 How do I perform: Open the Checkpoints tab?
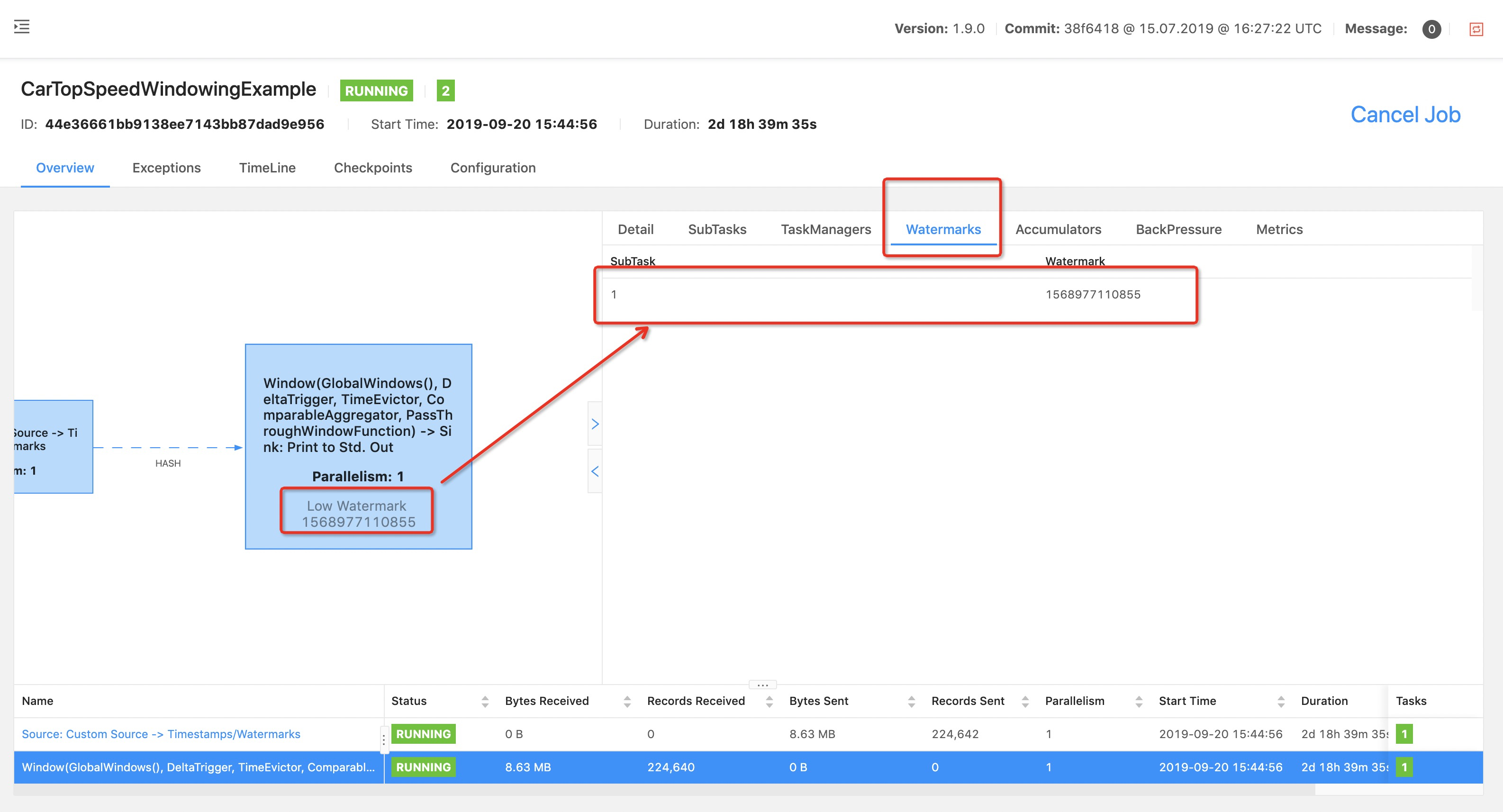(x=373, y=168)
